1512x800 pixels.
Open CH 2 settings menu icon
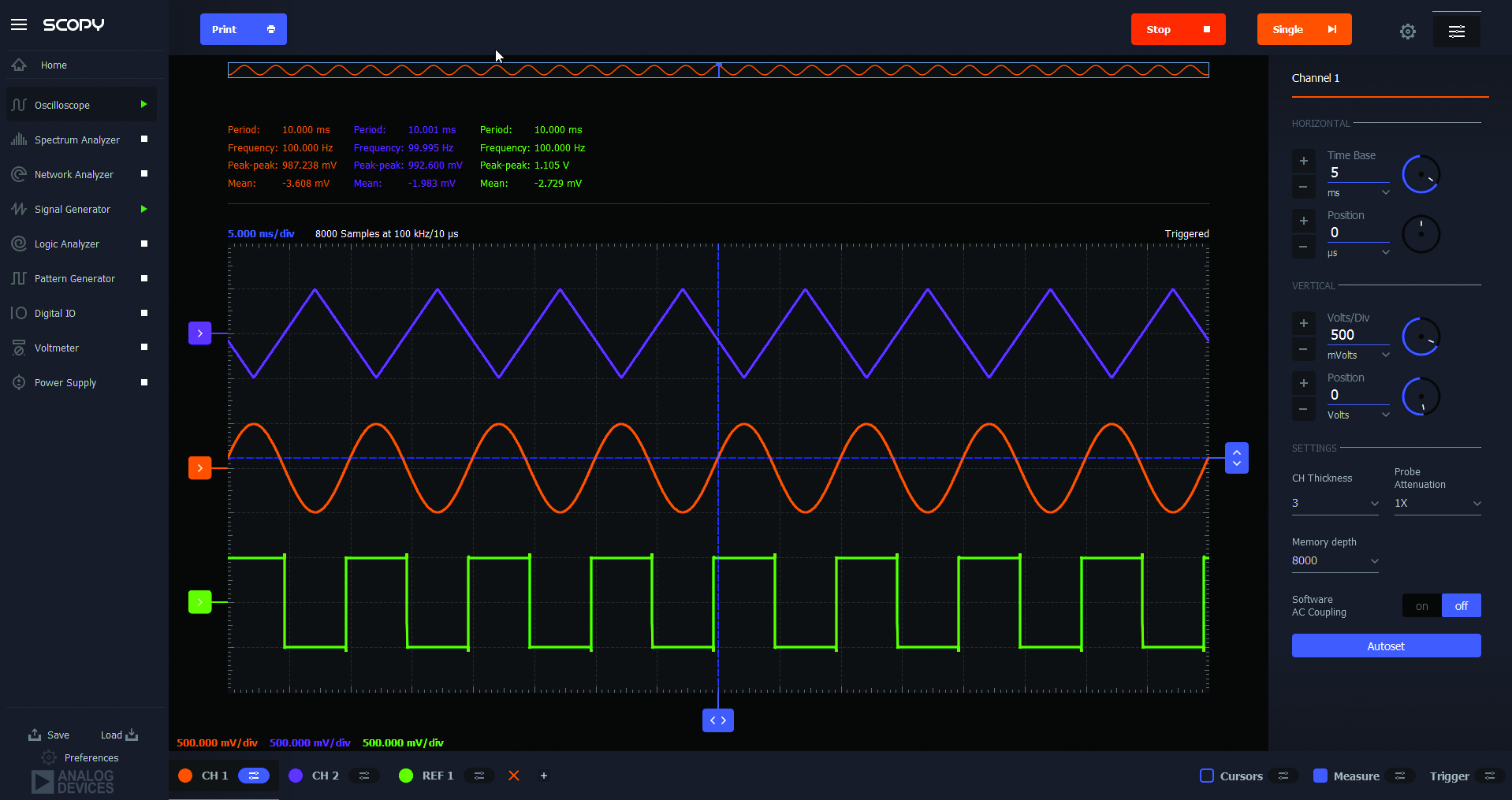point(363,776)
